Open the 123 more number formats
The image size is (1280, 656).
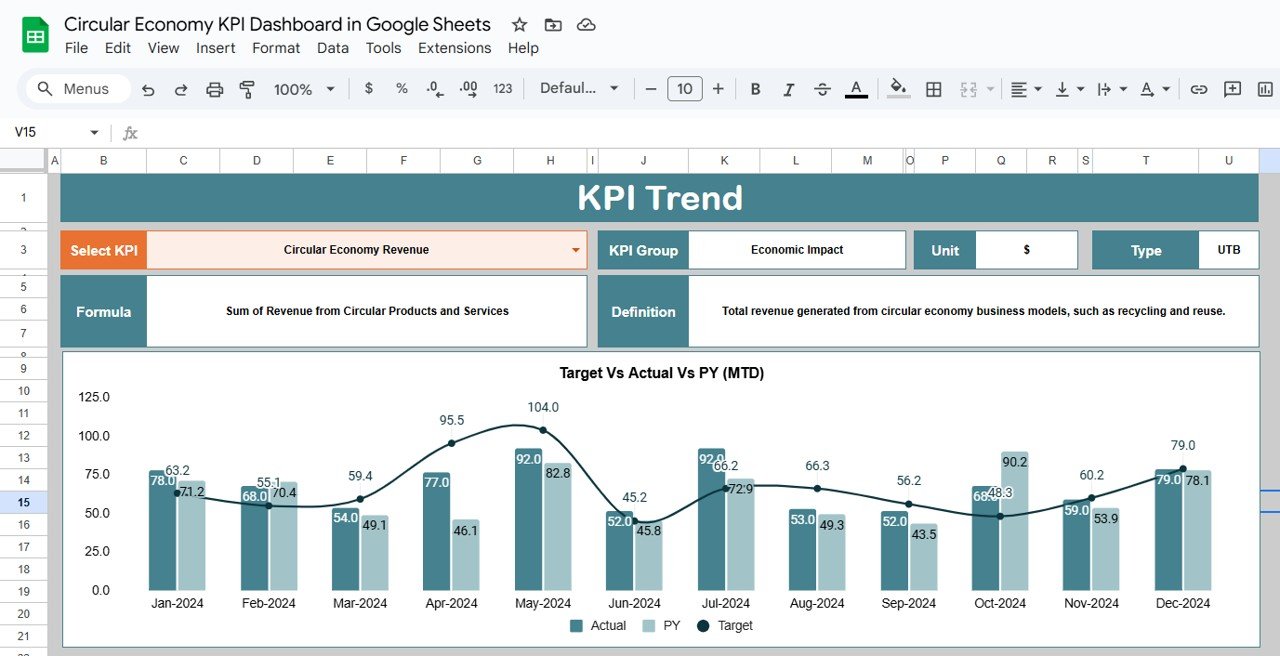point(503,88)
